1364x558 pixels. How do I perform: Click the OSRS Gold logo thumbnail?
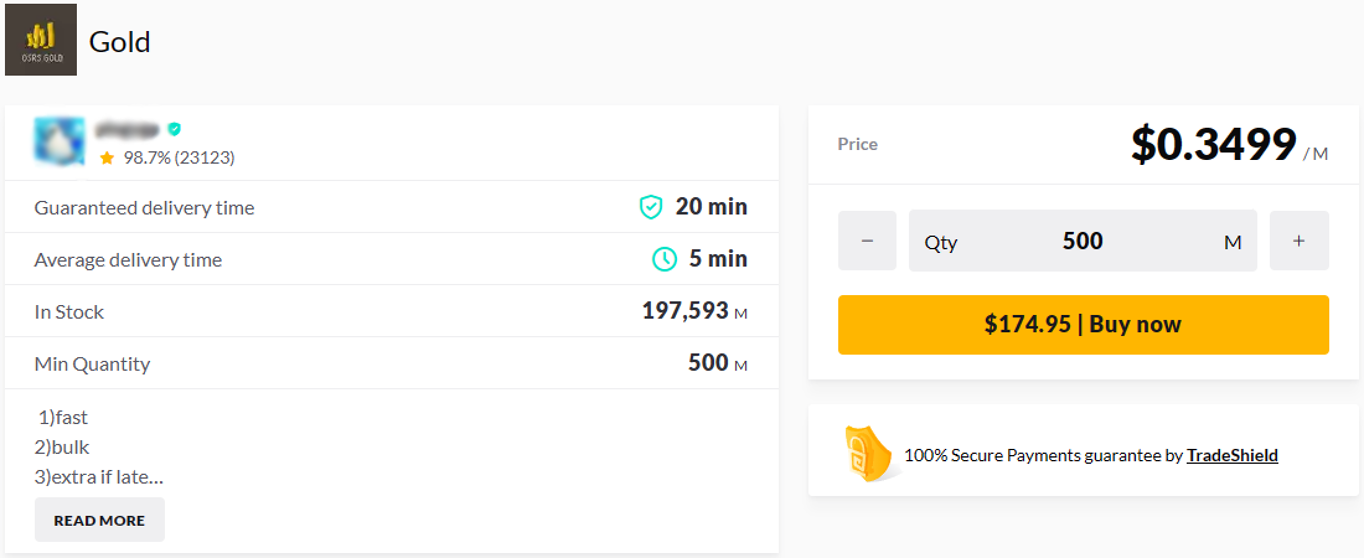tap(41, 40)
